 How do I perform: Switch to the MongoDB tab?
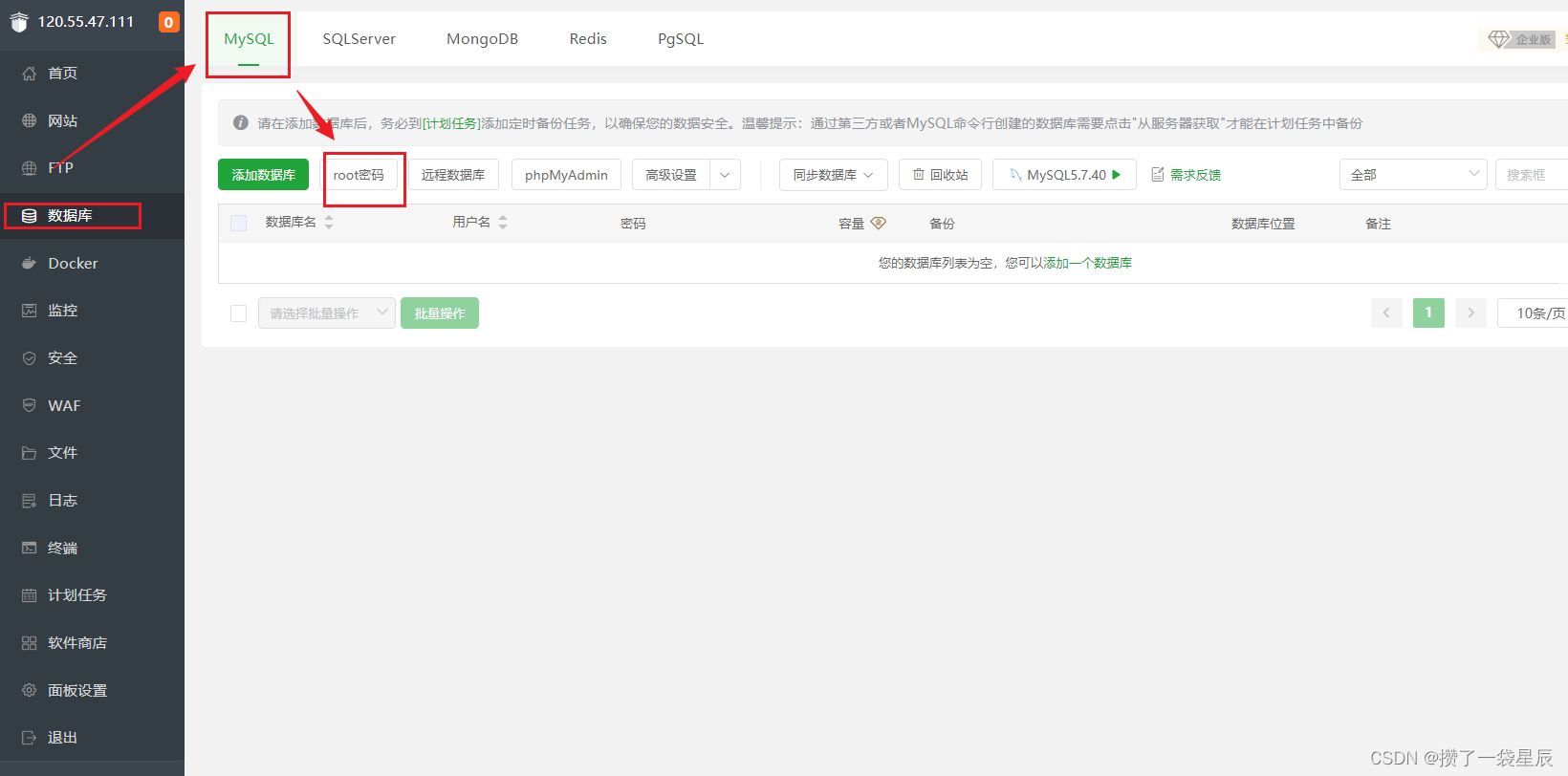[x=482, y=39]
